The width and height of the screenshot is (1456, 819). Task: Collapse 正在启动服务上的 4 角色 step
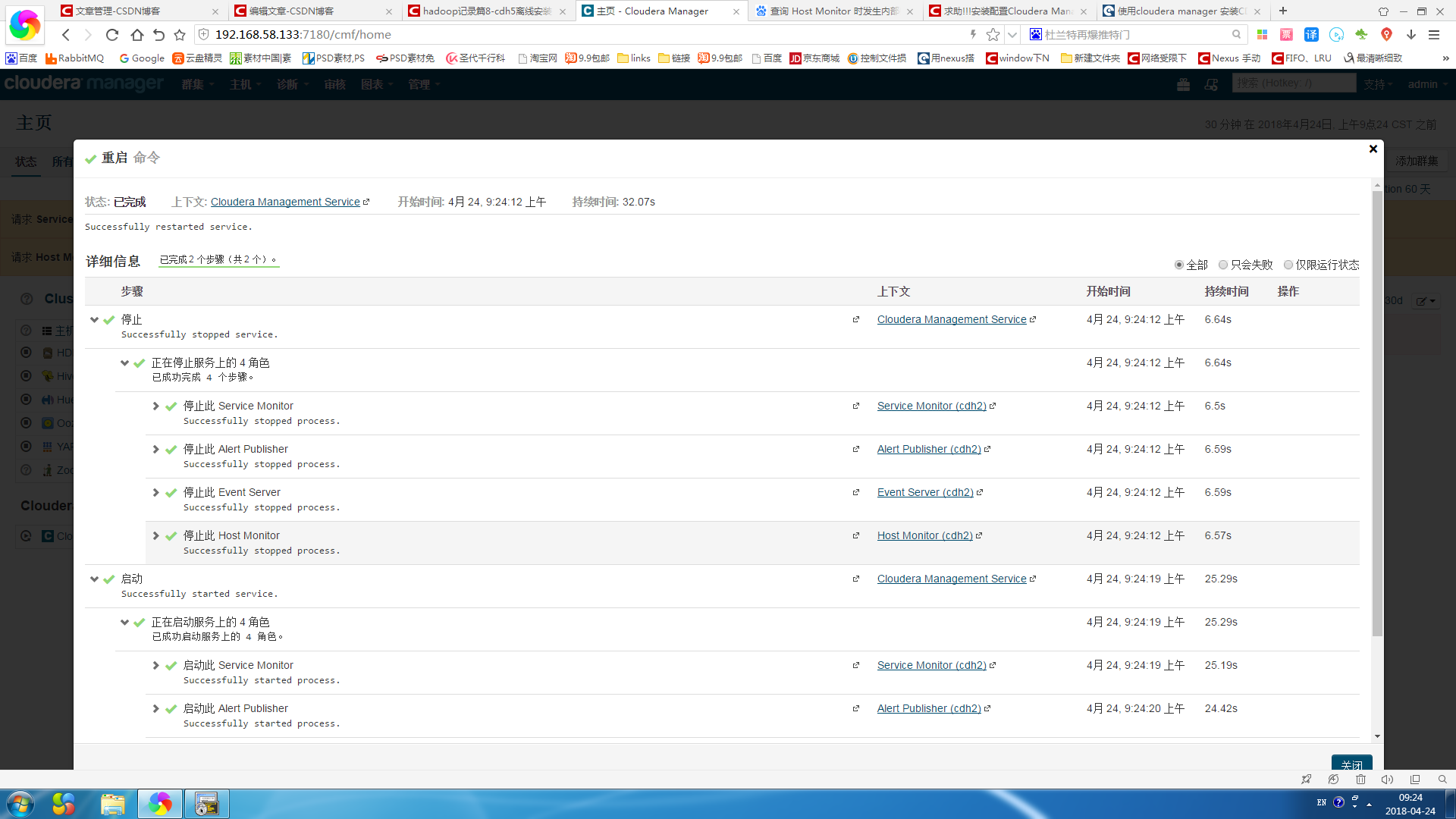(x=124, y=623)
